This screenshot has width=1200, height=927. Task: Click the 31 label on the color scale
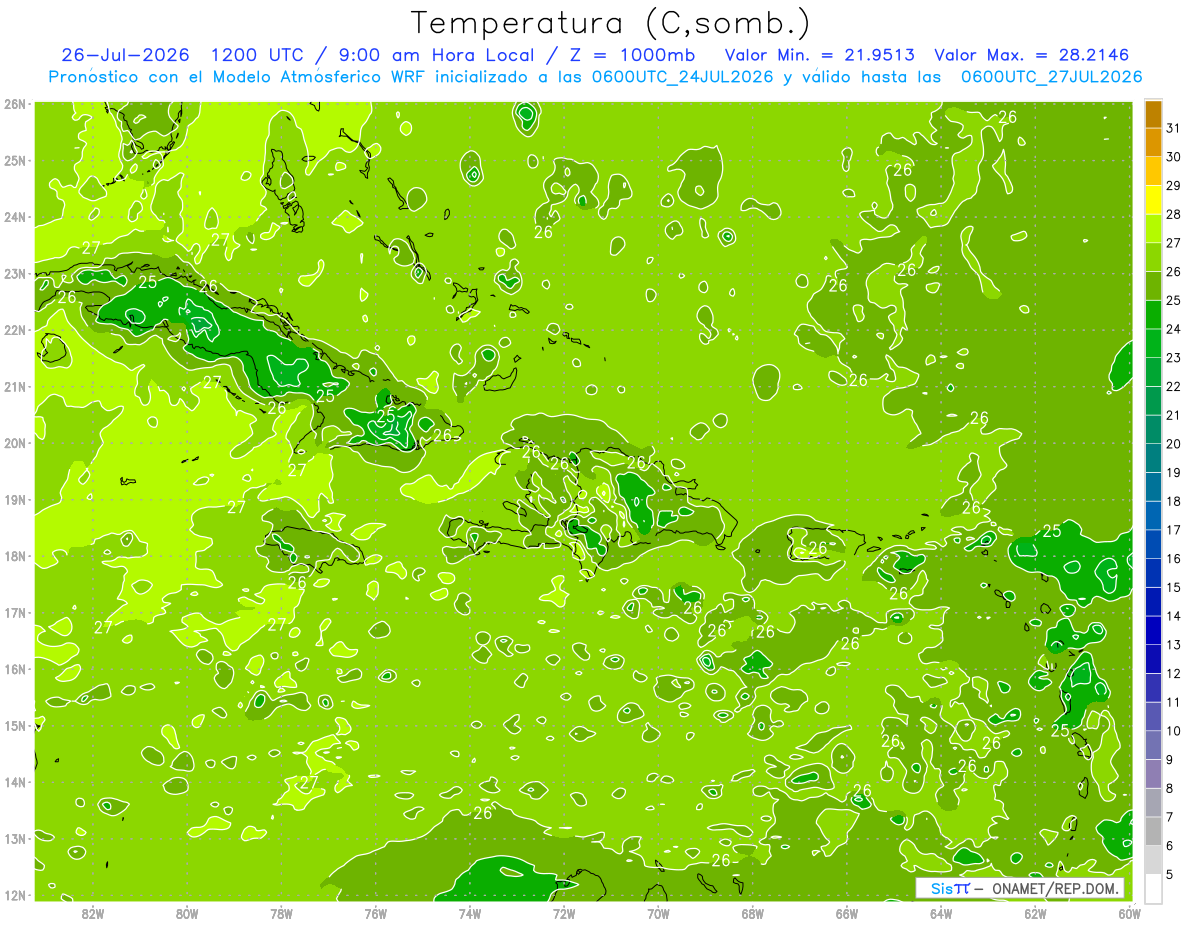1173,128
